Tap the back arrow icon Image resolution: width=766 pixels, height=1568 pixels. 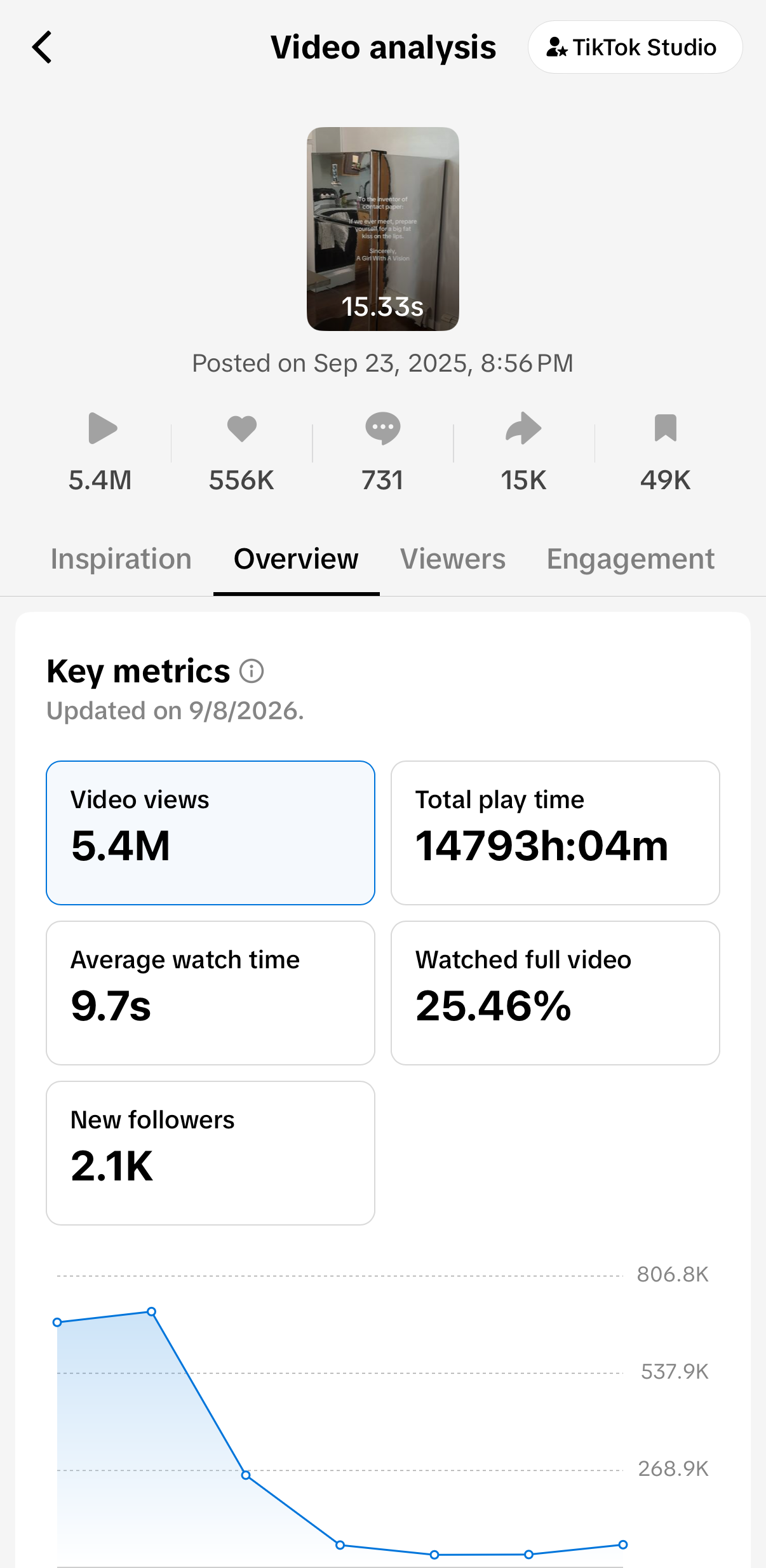click(42, 48)
